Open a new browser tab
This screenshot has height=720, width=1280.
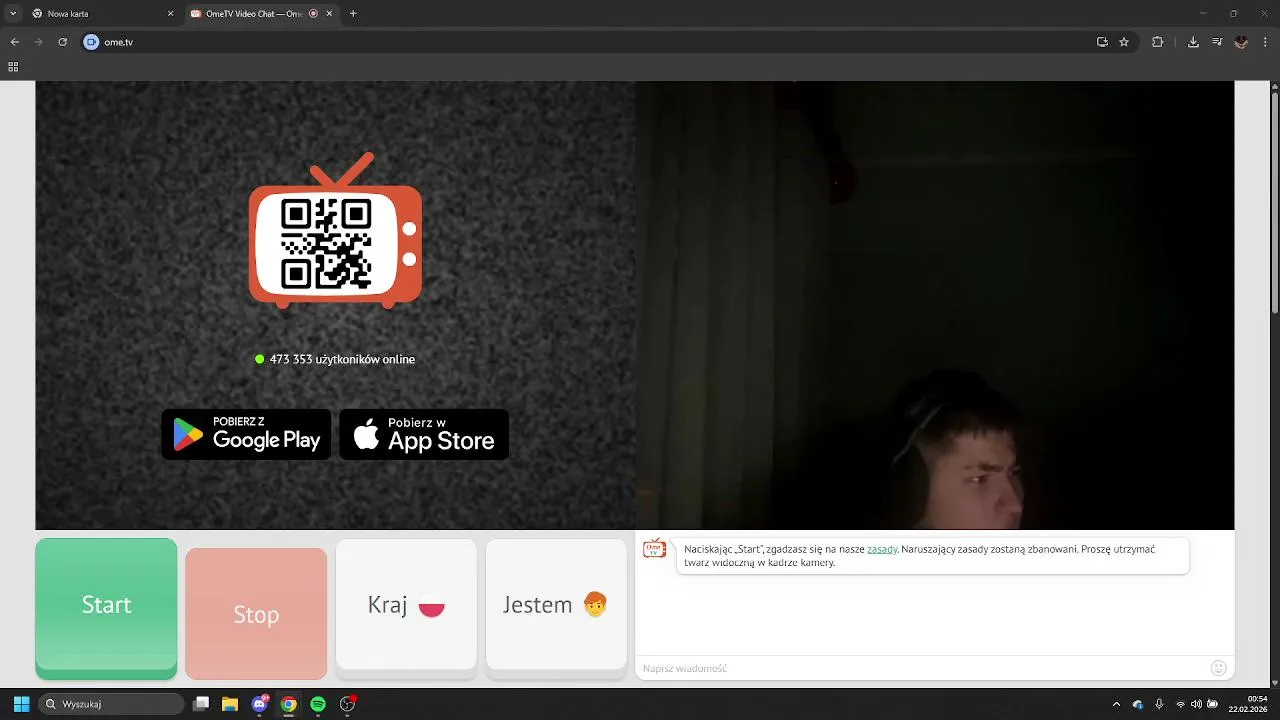(353, 14)
